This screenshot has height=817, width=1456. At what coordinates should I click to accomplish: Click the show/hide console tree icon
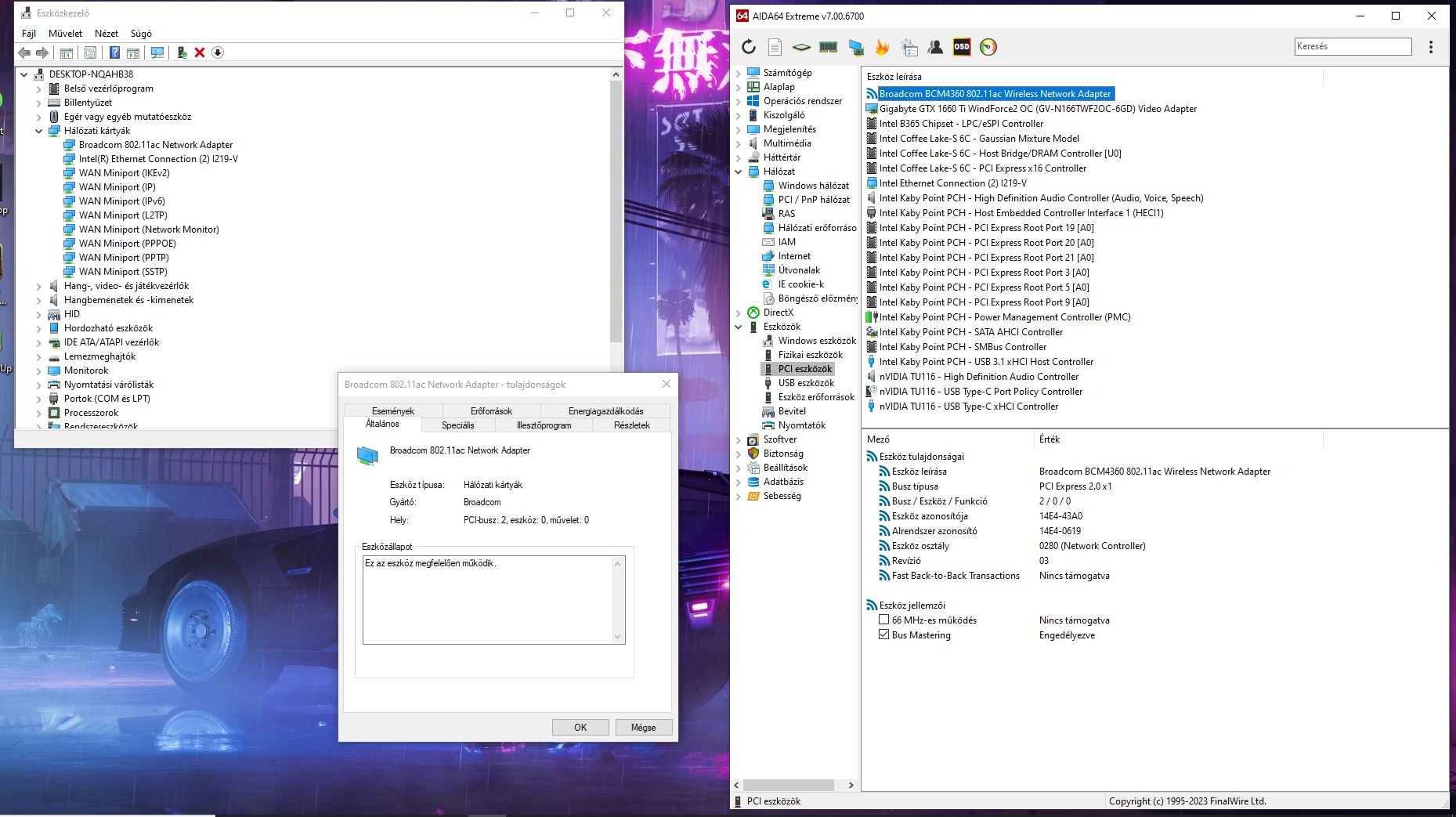click(x=67, y=52)
